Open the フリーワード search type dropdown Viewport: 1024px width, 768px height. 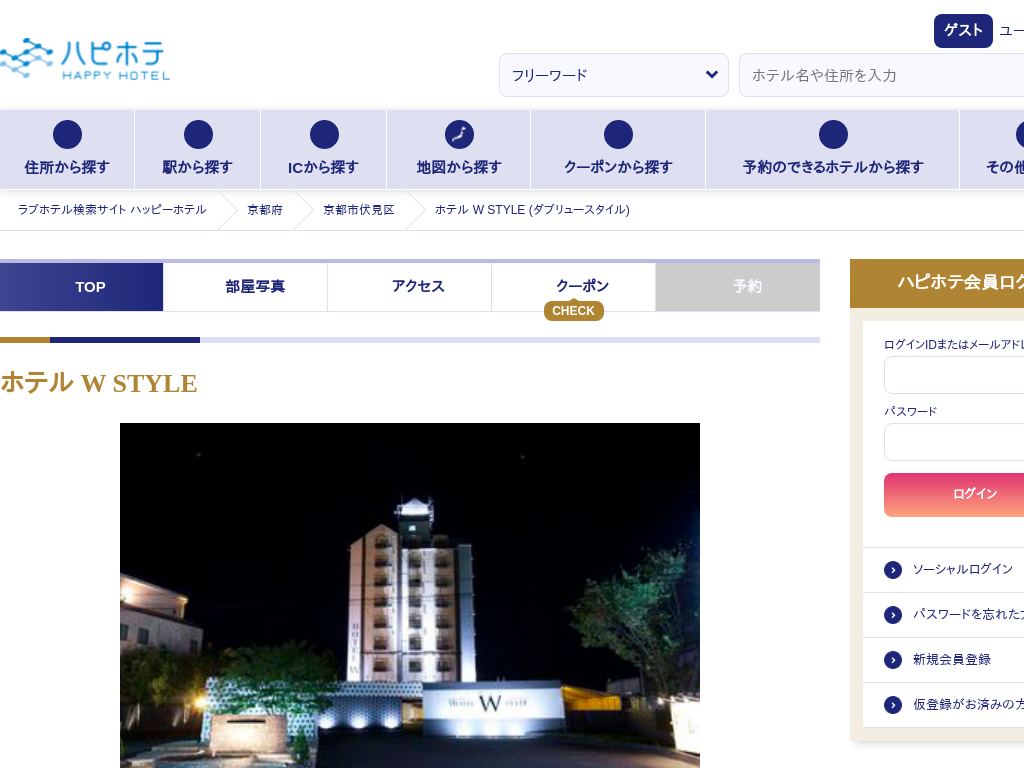(x=614, y=75)
